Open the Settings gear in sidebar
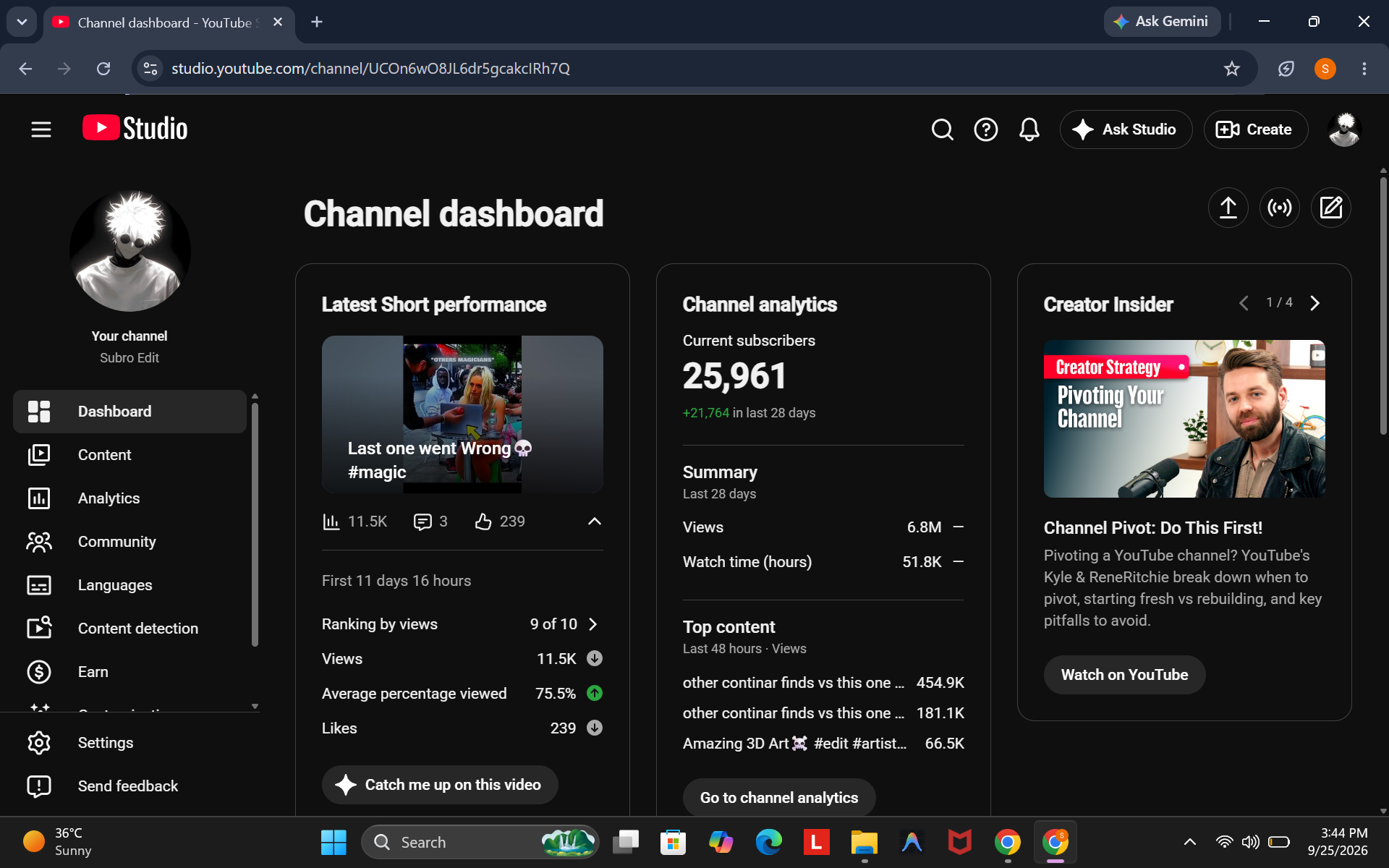Screen dimensions: 1389x868 (39, 743)
